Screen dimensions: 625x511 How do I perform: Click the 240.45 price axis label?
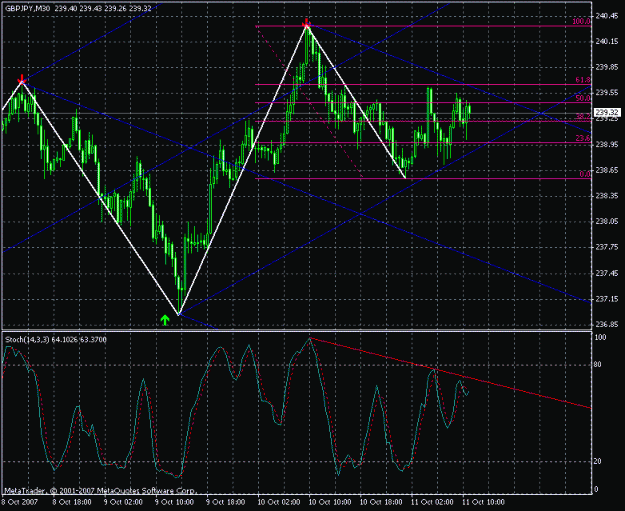pyautogui.click(x=607, y=16)
